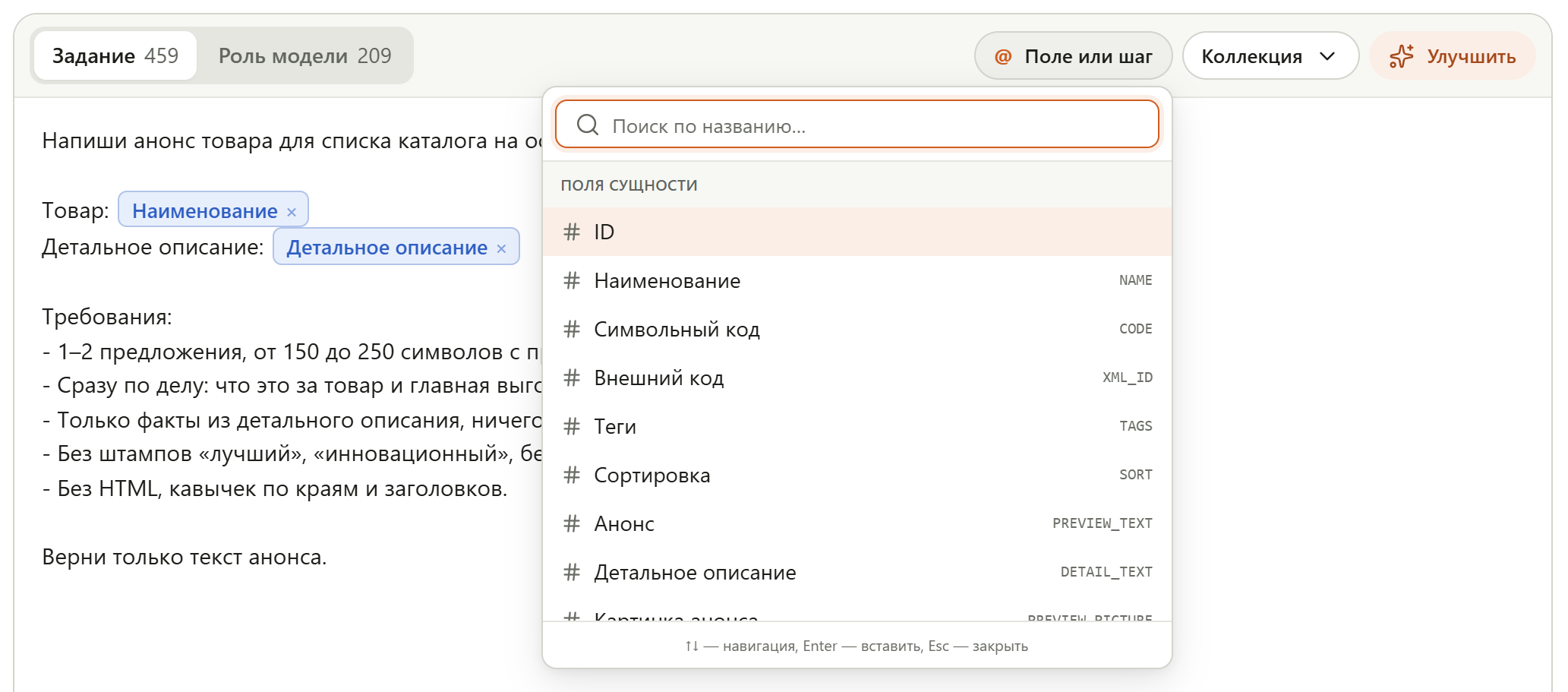Image resolution: width=1568 pixels, height=692 pixels.
Task: Select the Наименование NAME field entry
Action: coord(857,281)
